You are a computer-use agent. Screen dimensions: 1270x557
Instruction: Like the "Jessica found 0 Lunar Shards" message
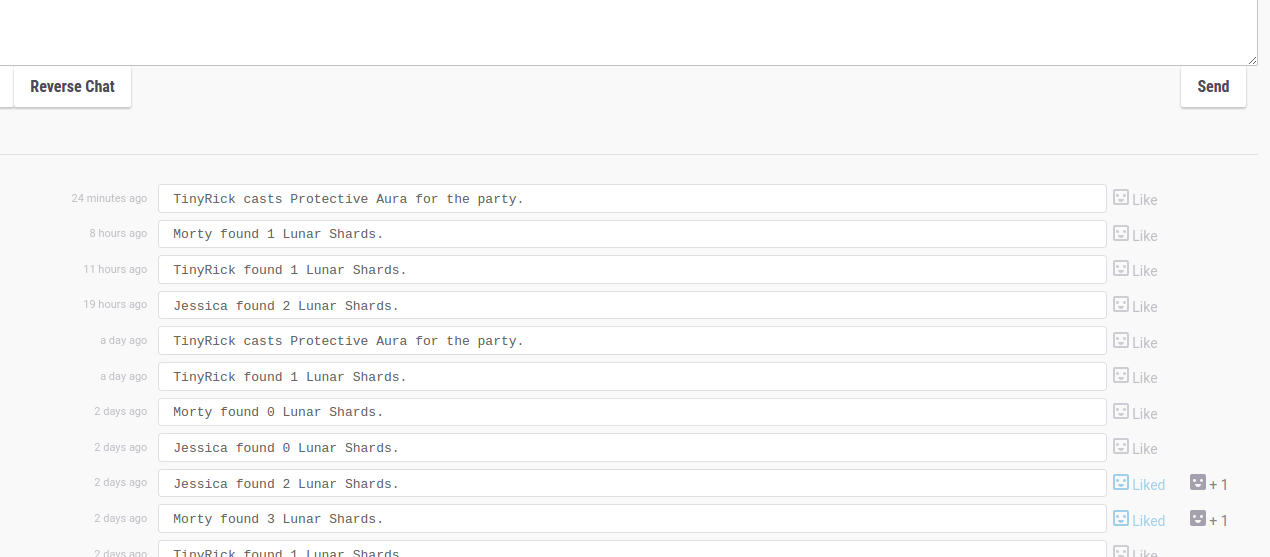pos(1135,448)
